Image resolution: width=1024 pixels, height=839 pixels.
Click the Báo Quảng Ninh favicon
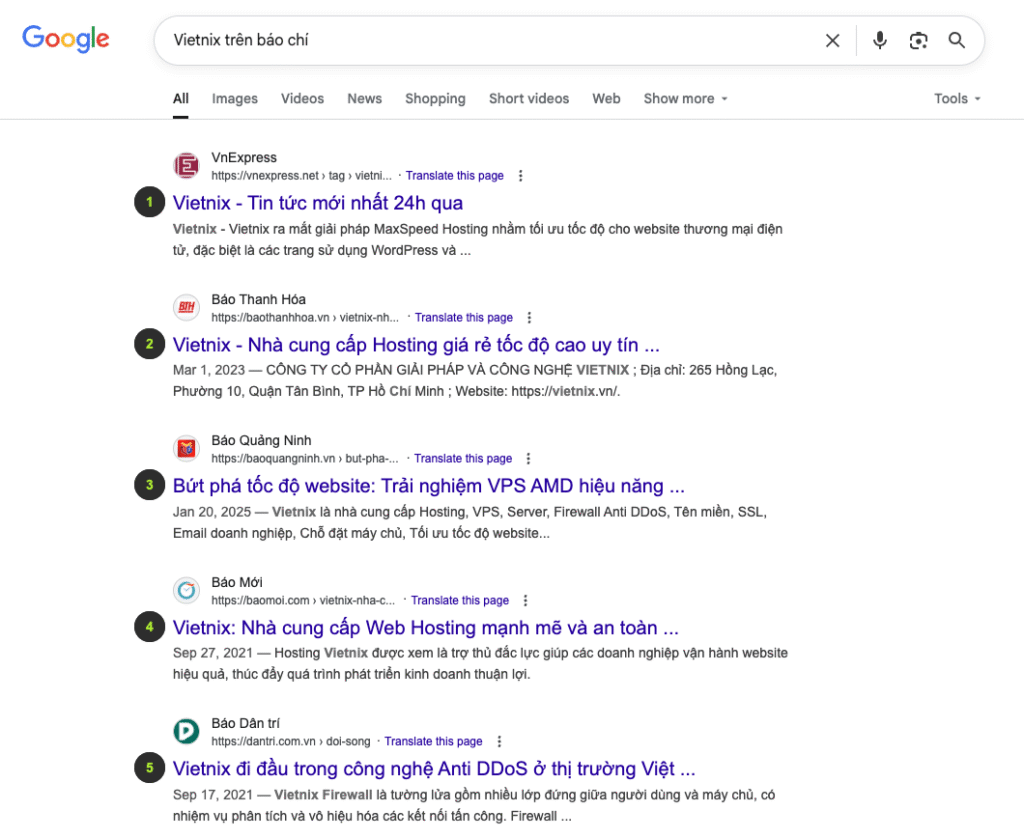click(x=186, y=449)
